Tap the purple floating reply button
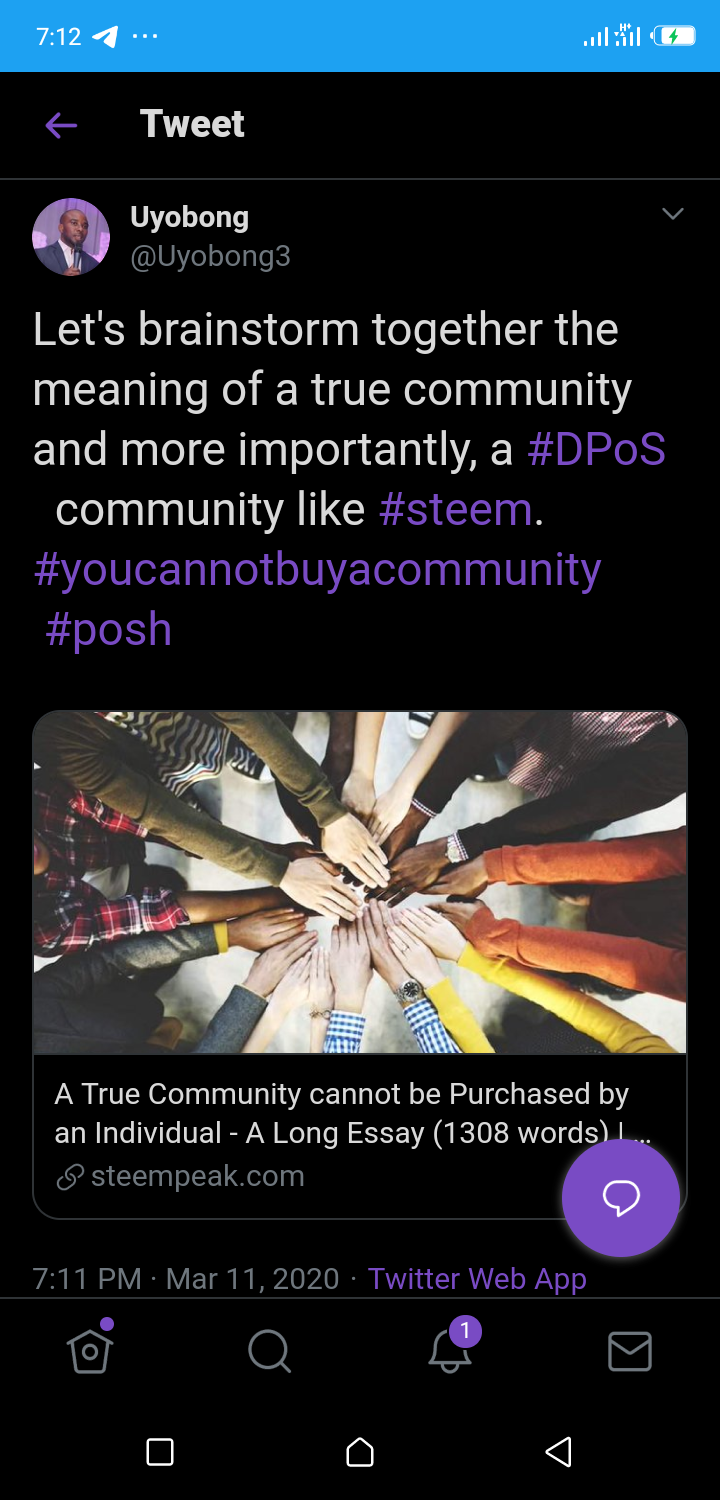Viewport: 720px width, 1500px height. click(621, 1197)
